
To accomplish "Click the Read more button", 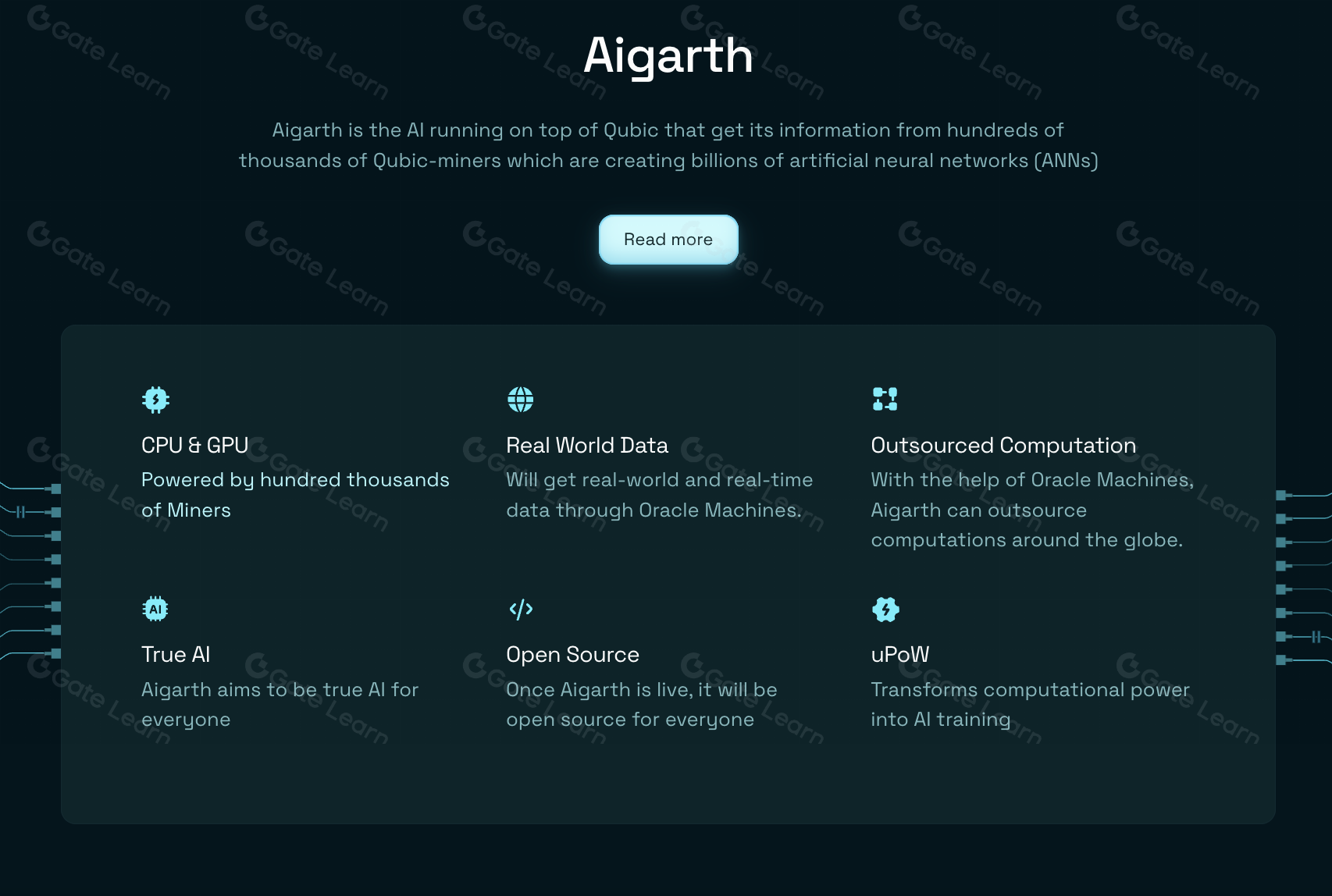I will click(x=668, y=240).
